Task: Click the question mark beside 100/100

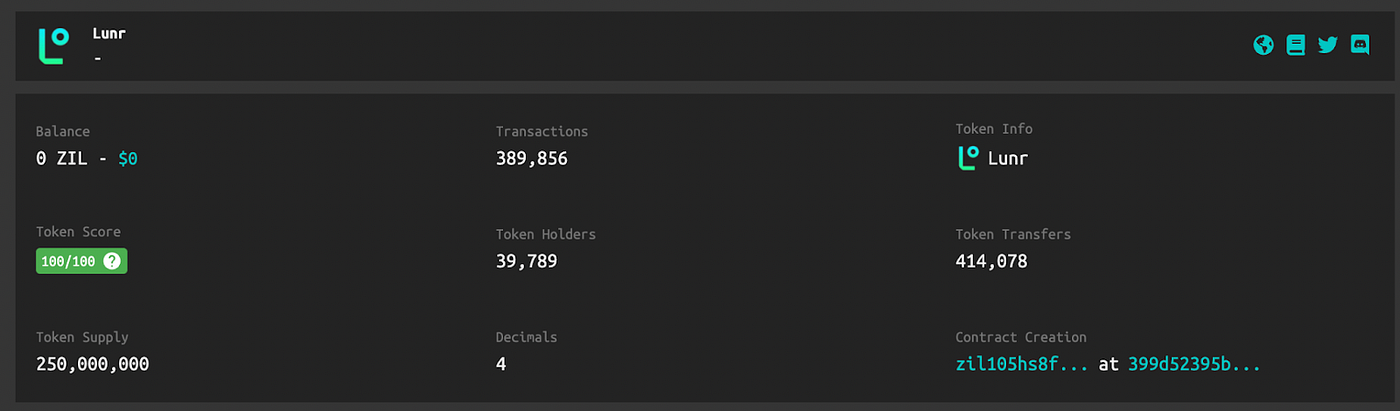Action: pyautogui.click(x=112, y=261)
